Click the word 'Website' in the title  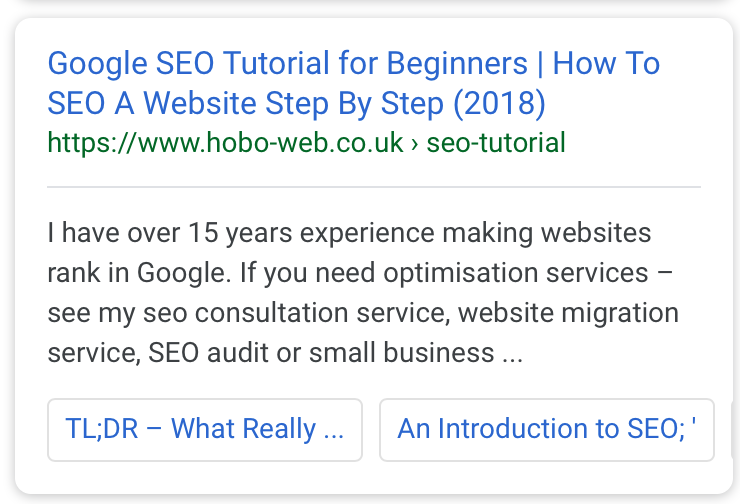[x=200, y=103]
